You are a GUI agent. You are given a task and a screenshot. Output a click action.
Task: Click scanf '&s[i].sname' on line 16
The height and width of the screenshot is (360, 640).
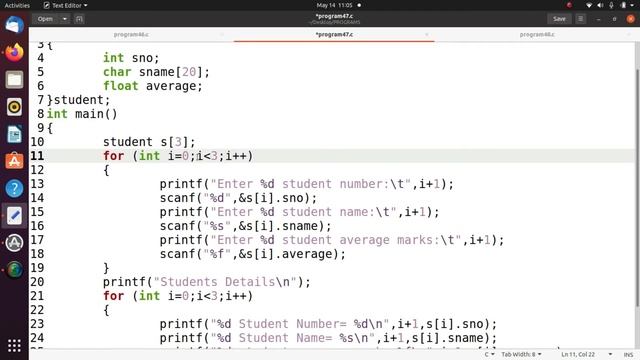click(x=245, y=226)
